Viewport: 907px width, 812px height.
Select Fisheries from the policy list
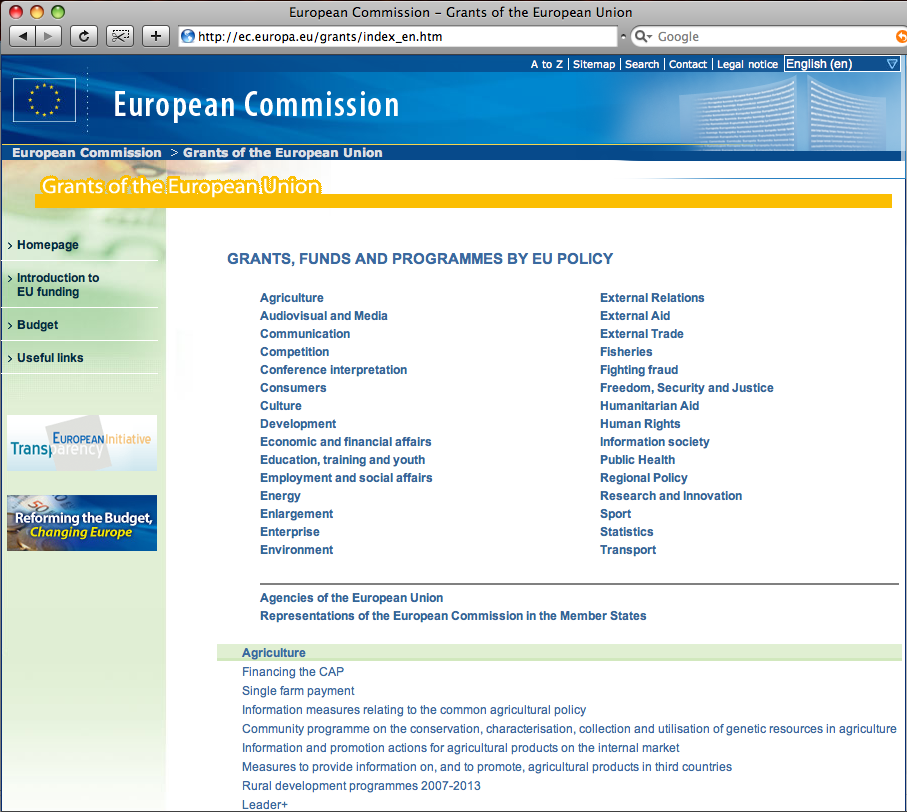coord(626,351)
